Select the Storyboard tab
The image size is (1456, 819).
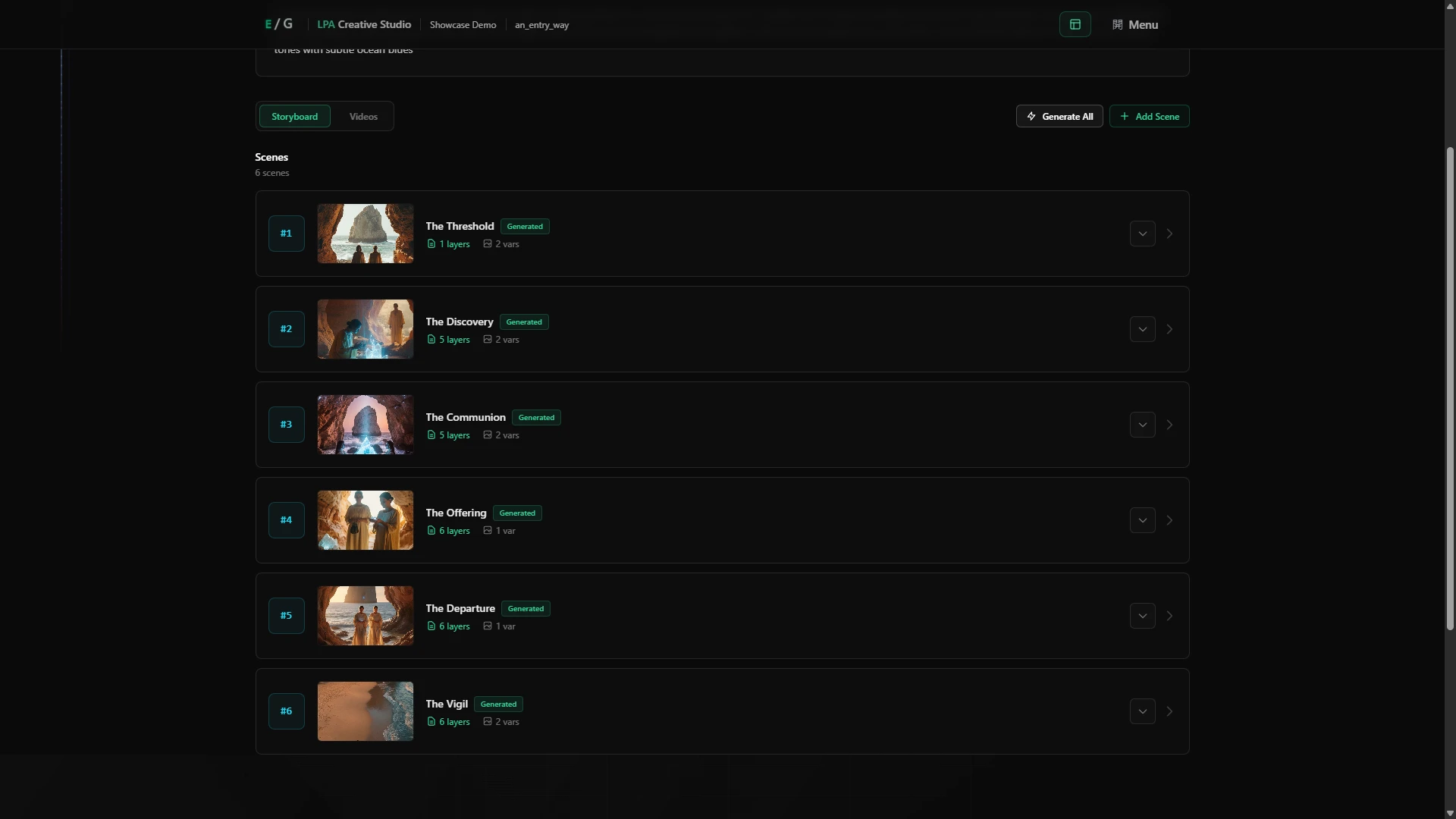pyautogui.click(x=294, y=117)
